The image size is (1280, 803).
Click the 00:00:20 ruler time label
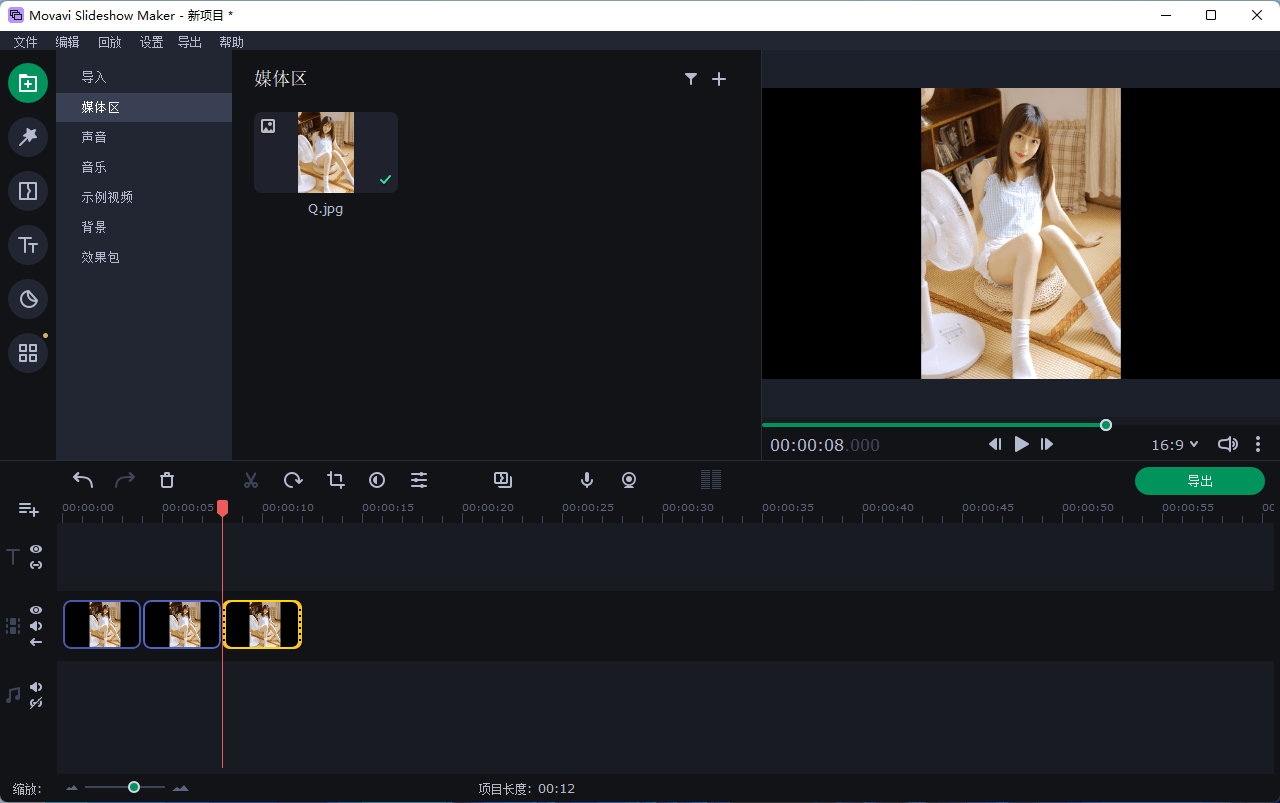488,508
